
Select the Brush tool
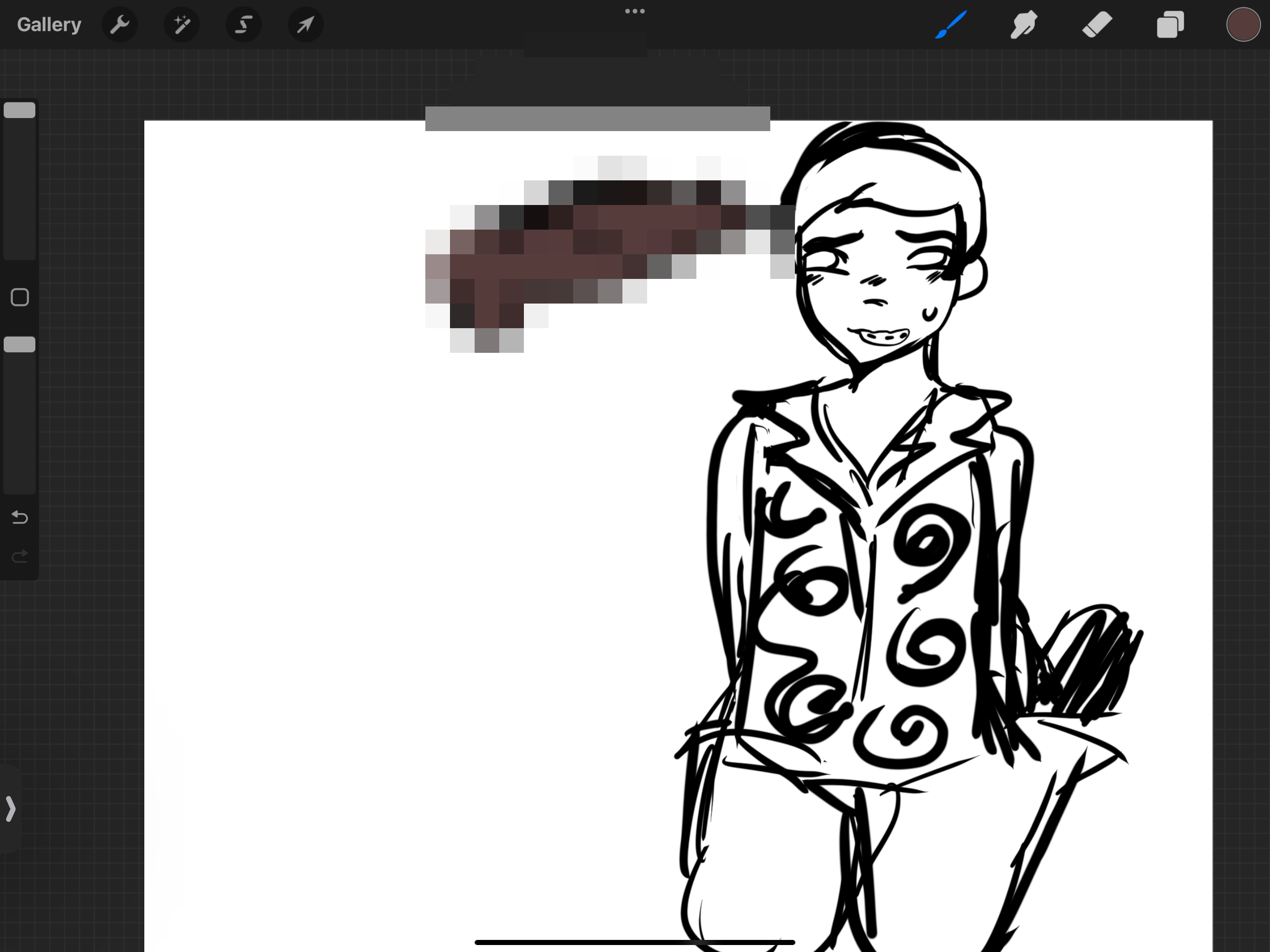pos(951,25)
